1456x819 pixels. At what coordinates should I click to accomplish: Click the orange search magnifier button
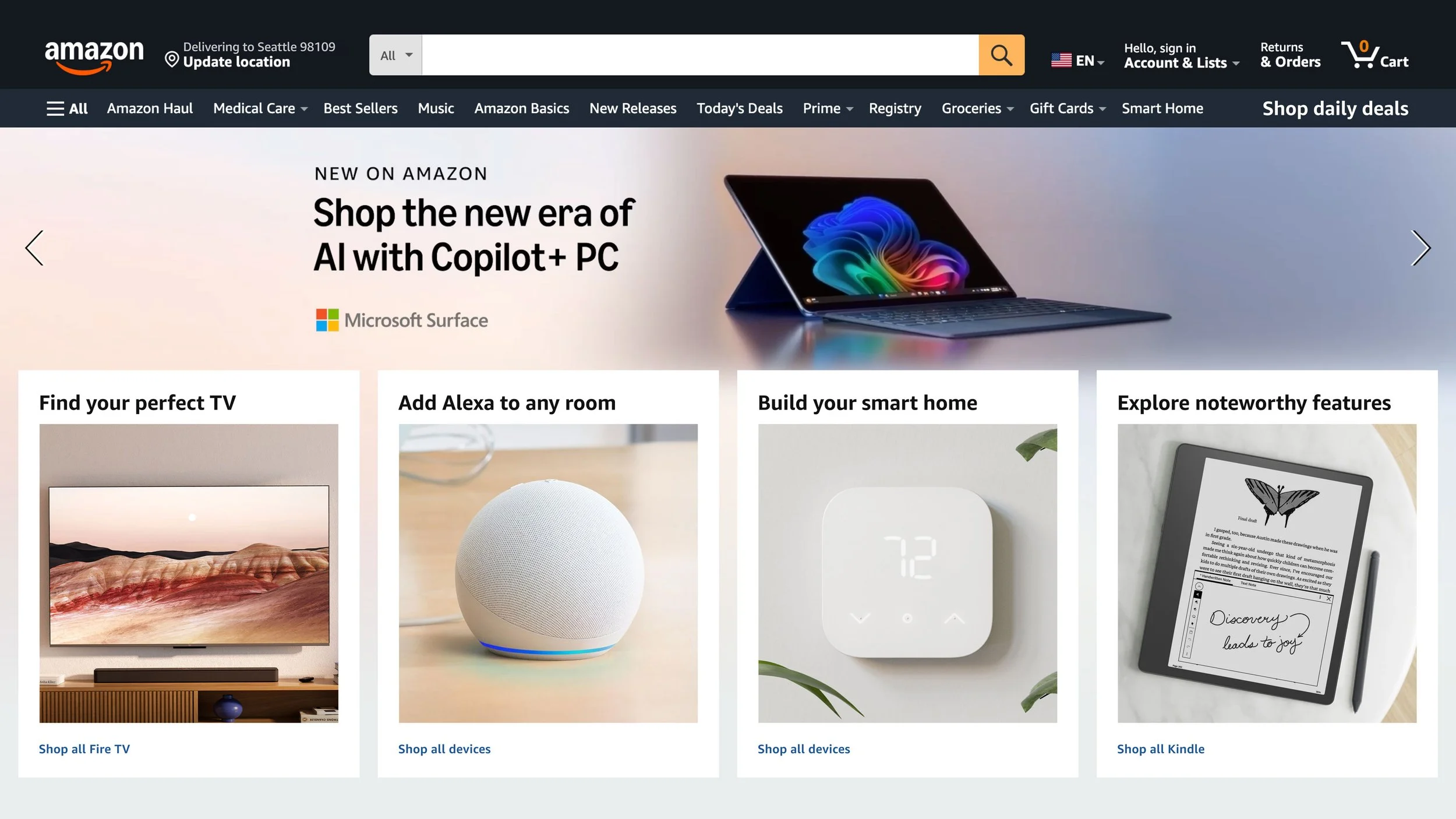click(x=1001, y=55)
